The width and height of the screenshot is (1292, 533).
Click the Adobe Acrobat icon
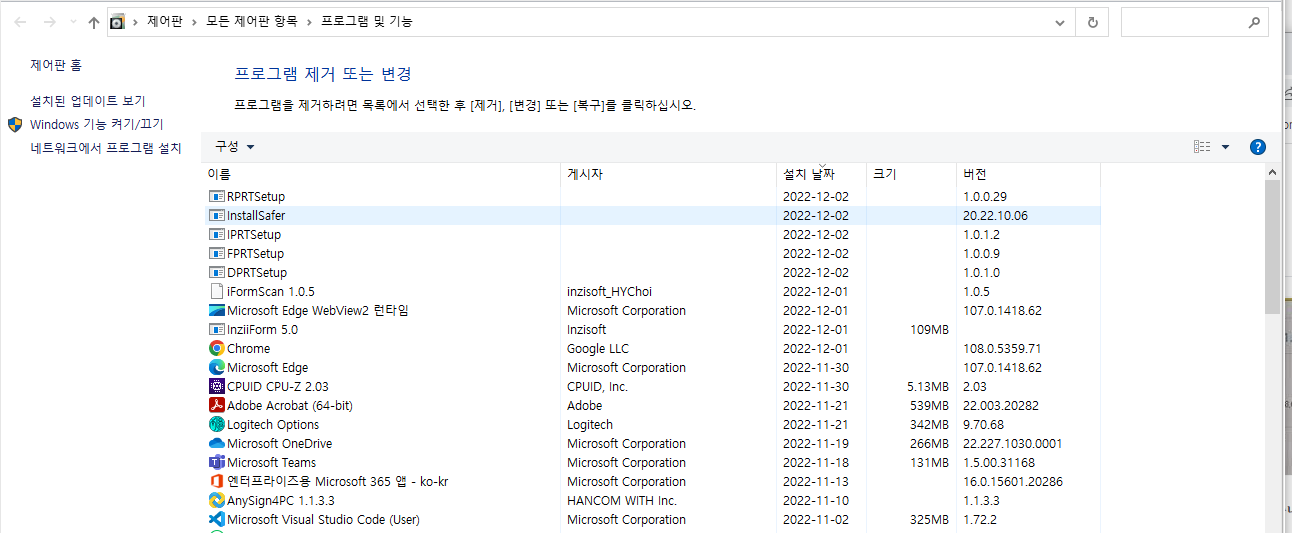coord(217,406)
